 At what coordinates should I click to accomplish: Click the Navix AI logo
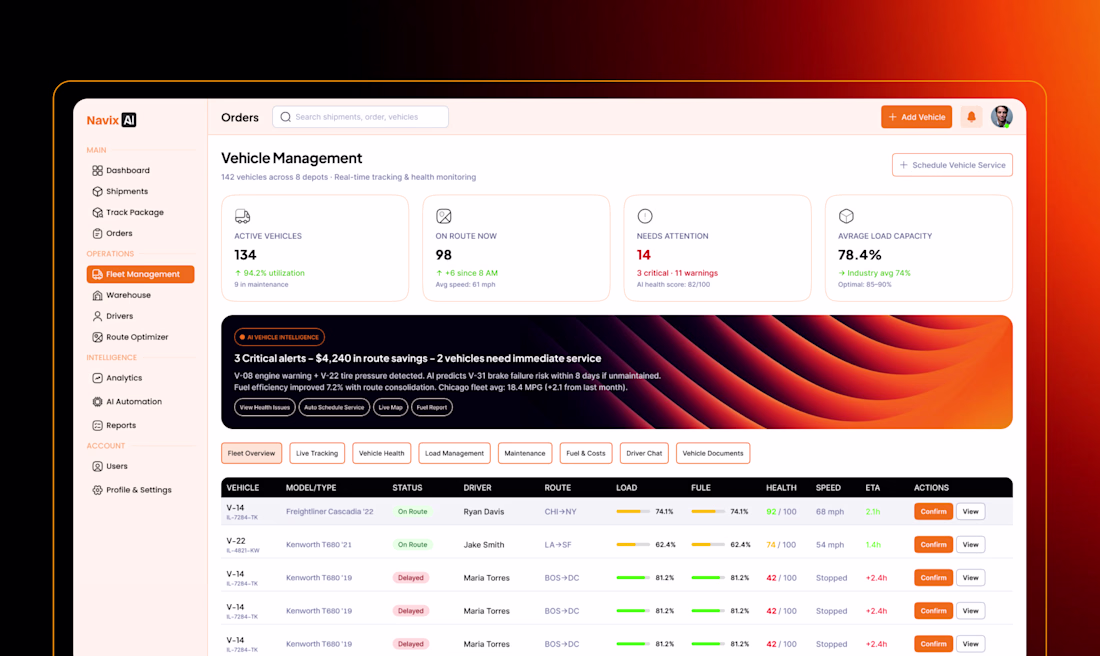point(112,120)
